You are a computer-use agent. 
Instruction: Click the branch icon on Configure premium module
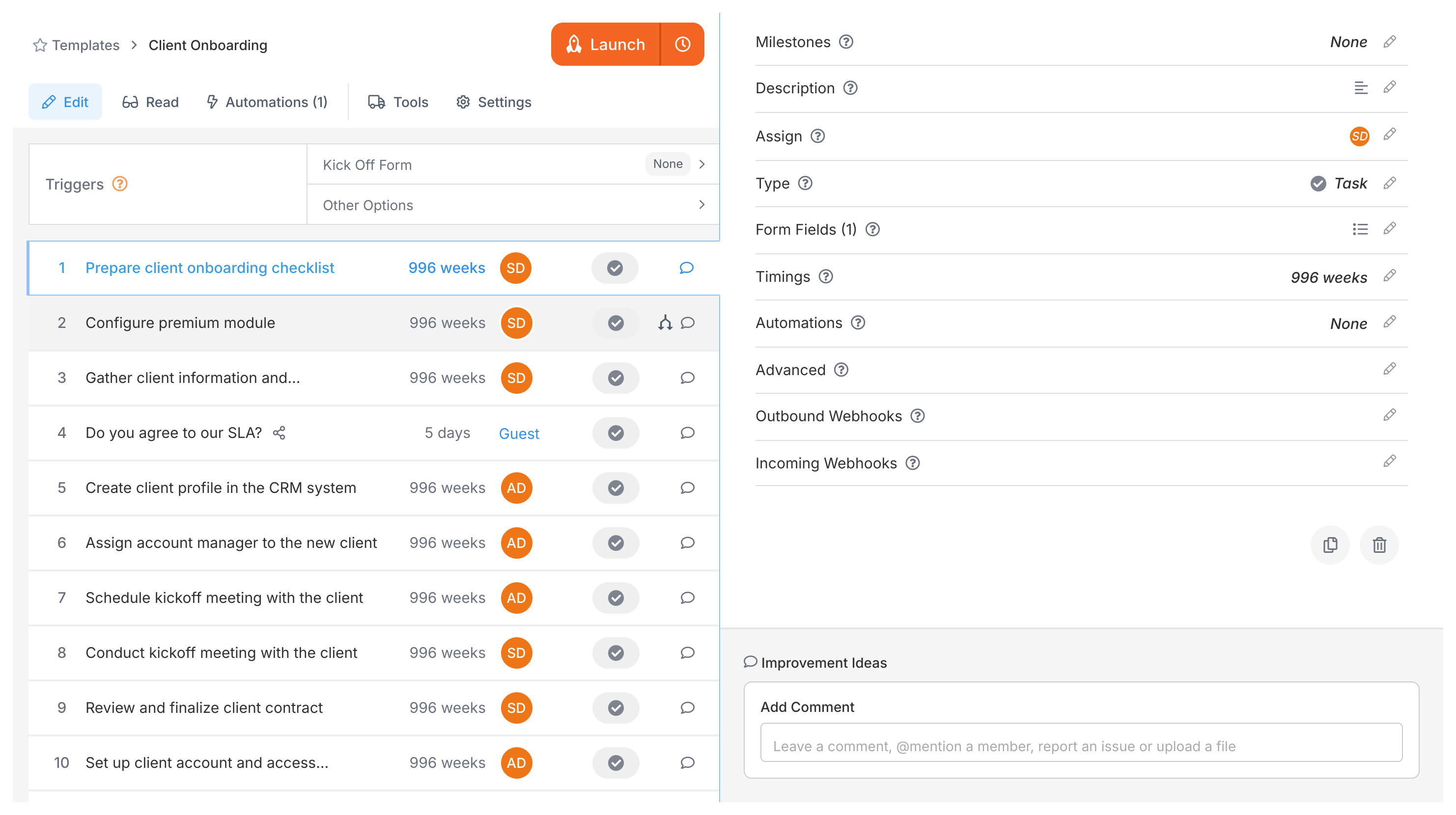tap(665, 323)
